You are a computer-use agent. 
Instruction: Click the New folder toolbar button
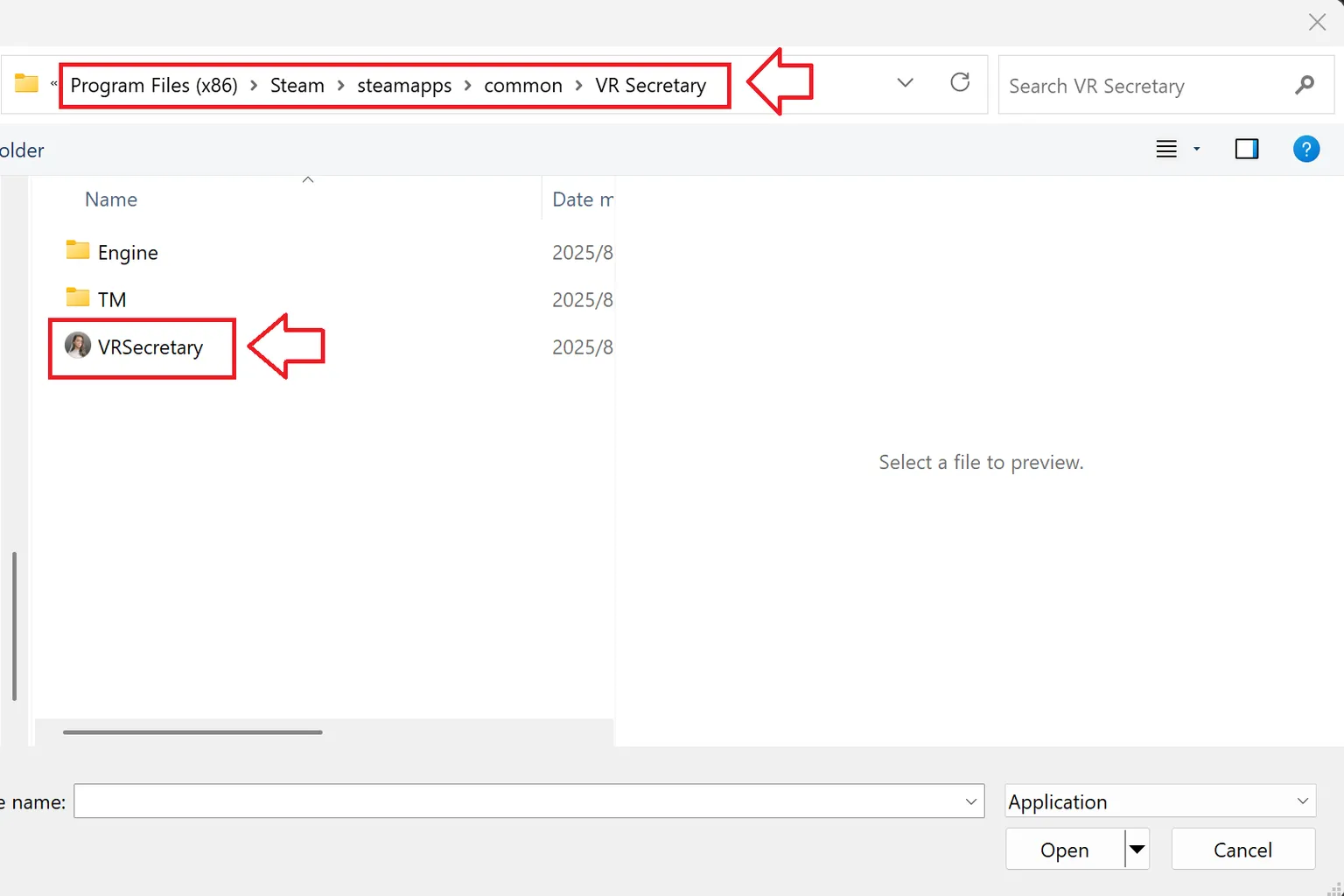point(22,150)
